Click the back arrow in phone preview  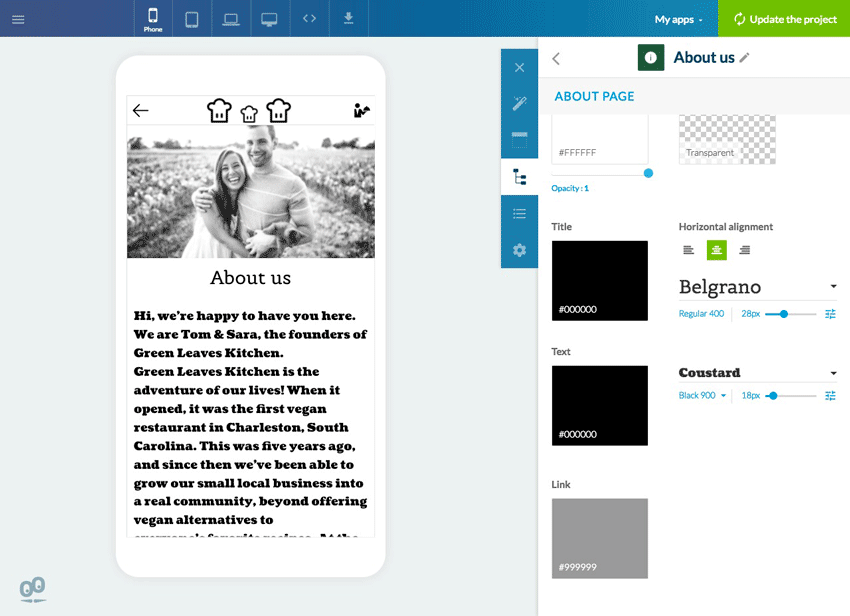click(141, 111)
